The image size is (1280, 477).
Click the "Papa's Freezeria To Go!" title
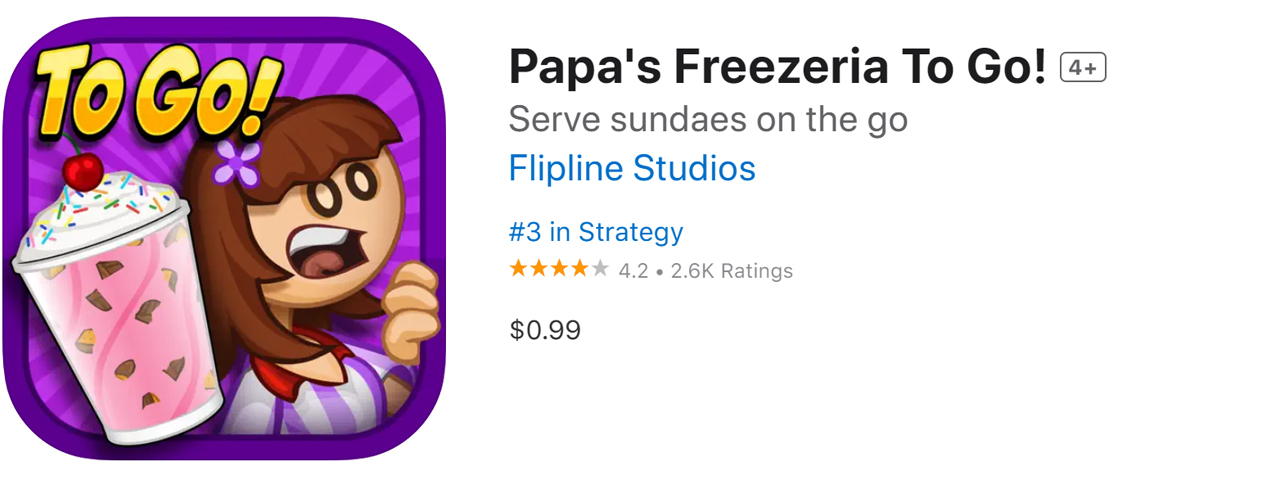point(777,68)
